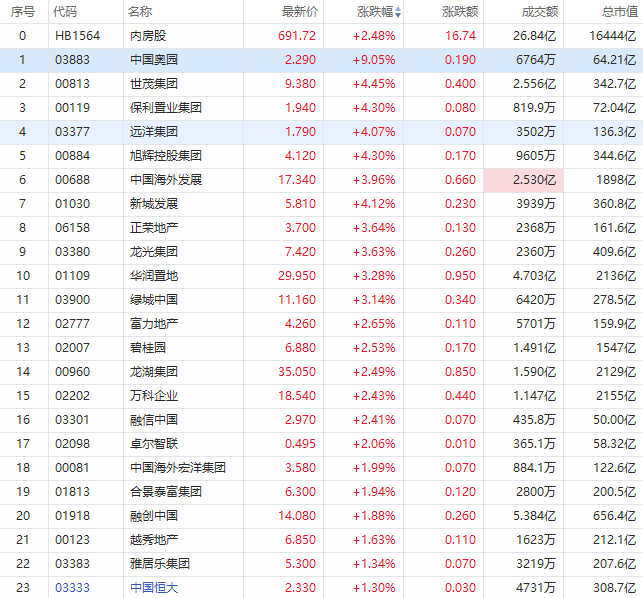Click turnover value 4.703亿
643x598 pixels.
tap(535, 276)
